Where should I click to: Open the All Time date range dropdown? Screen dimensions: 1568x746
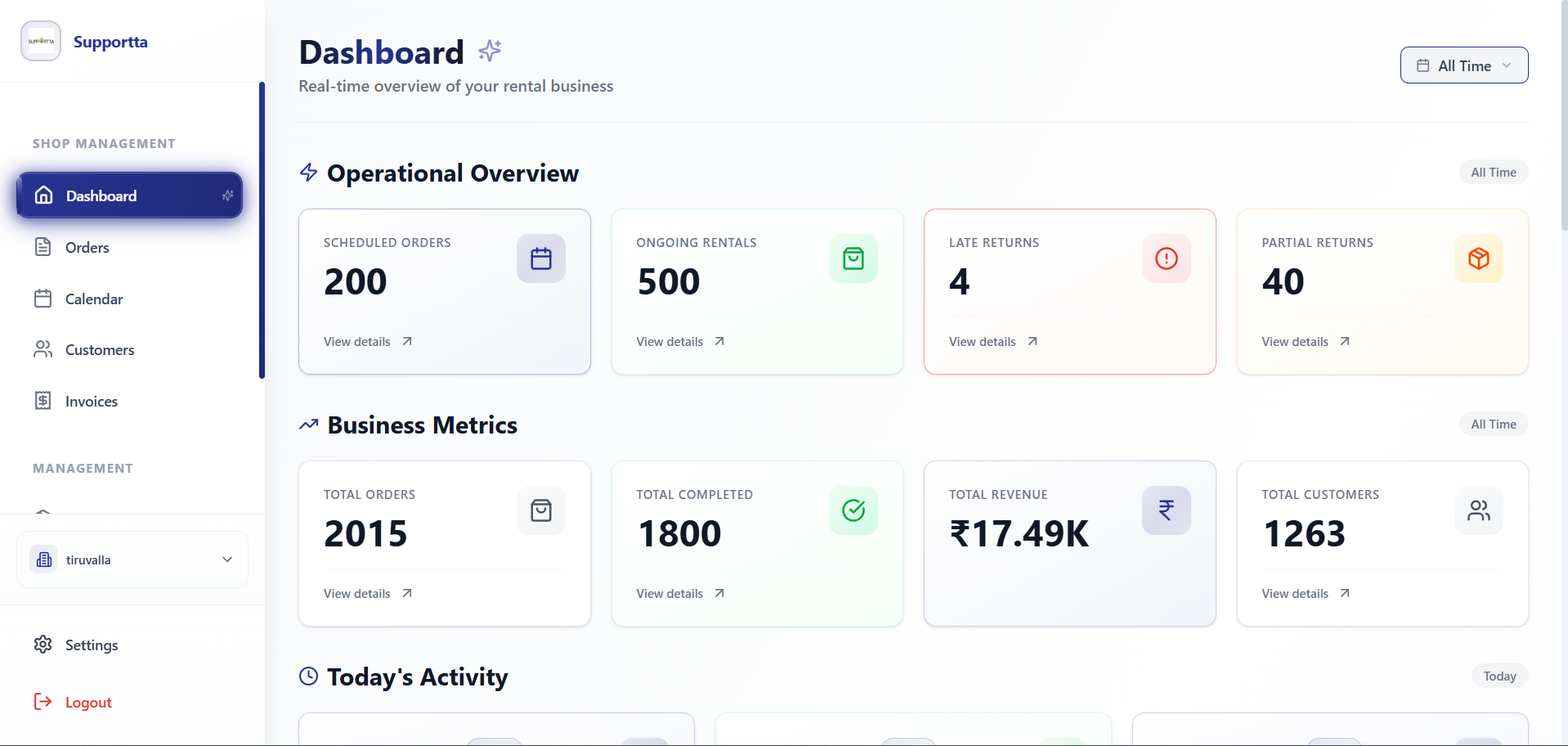[1463, 65]
